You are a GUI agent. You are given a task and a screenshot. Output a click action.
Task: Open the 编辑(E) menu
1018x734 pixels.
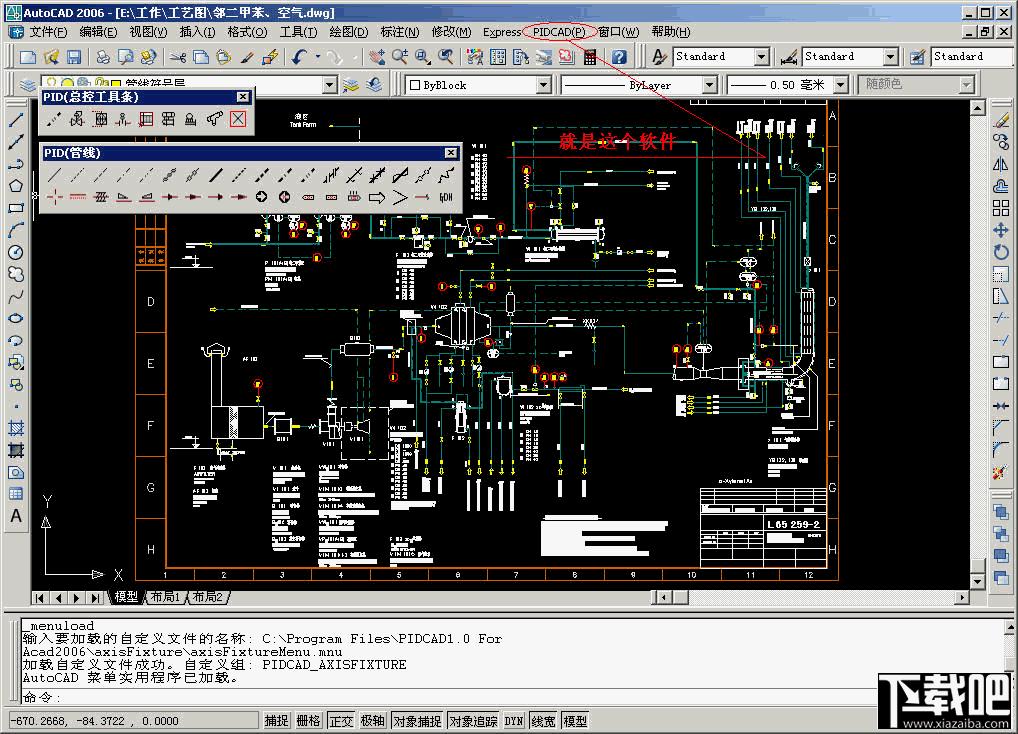[97, 32]
